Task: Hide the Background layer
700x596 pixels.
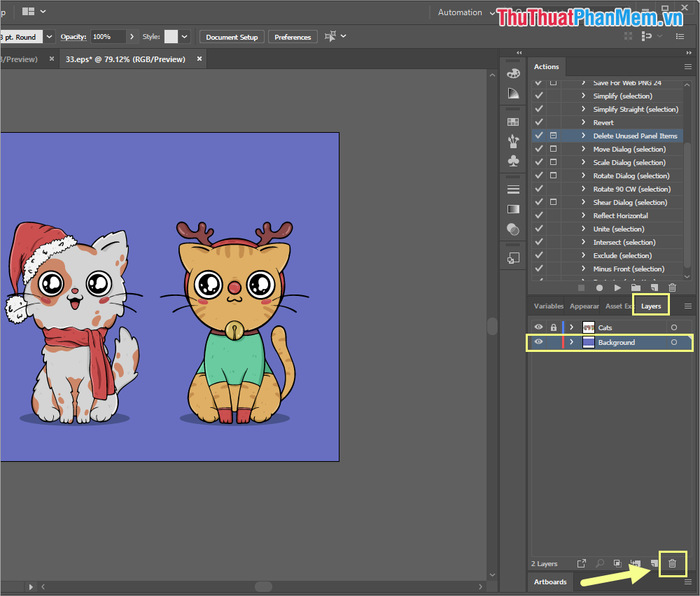Action: [539, 342]
